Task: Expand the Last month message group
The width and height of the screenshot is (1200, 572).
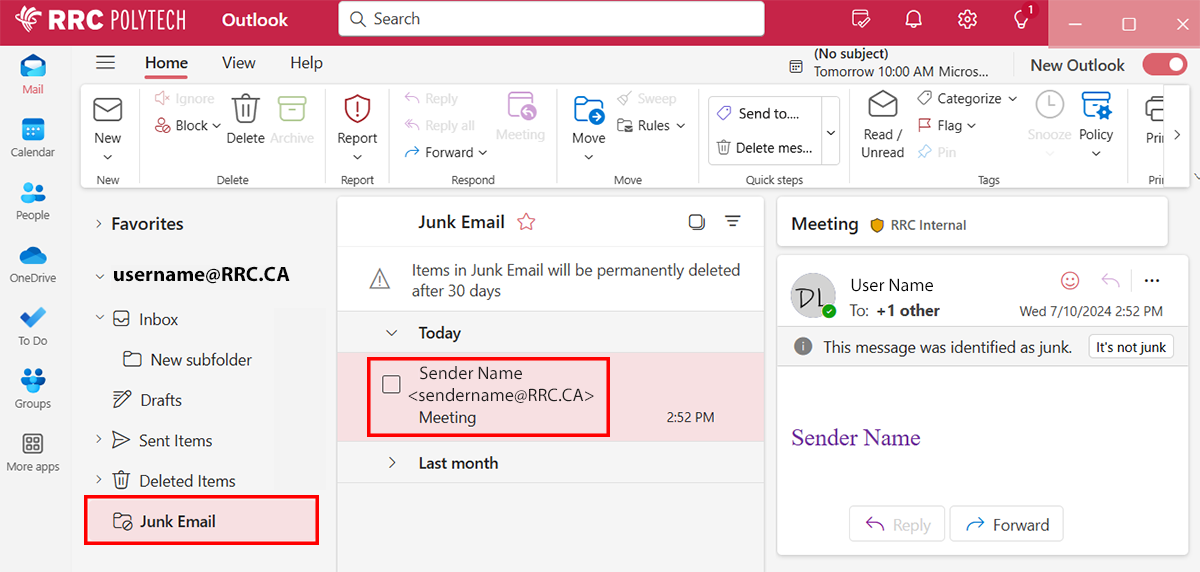Action: (393, 463)
